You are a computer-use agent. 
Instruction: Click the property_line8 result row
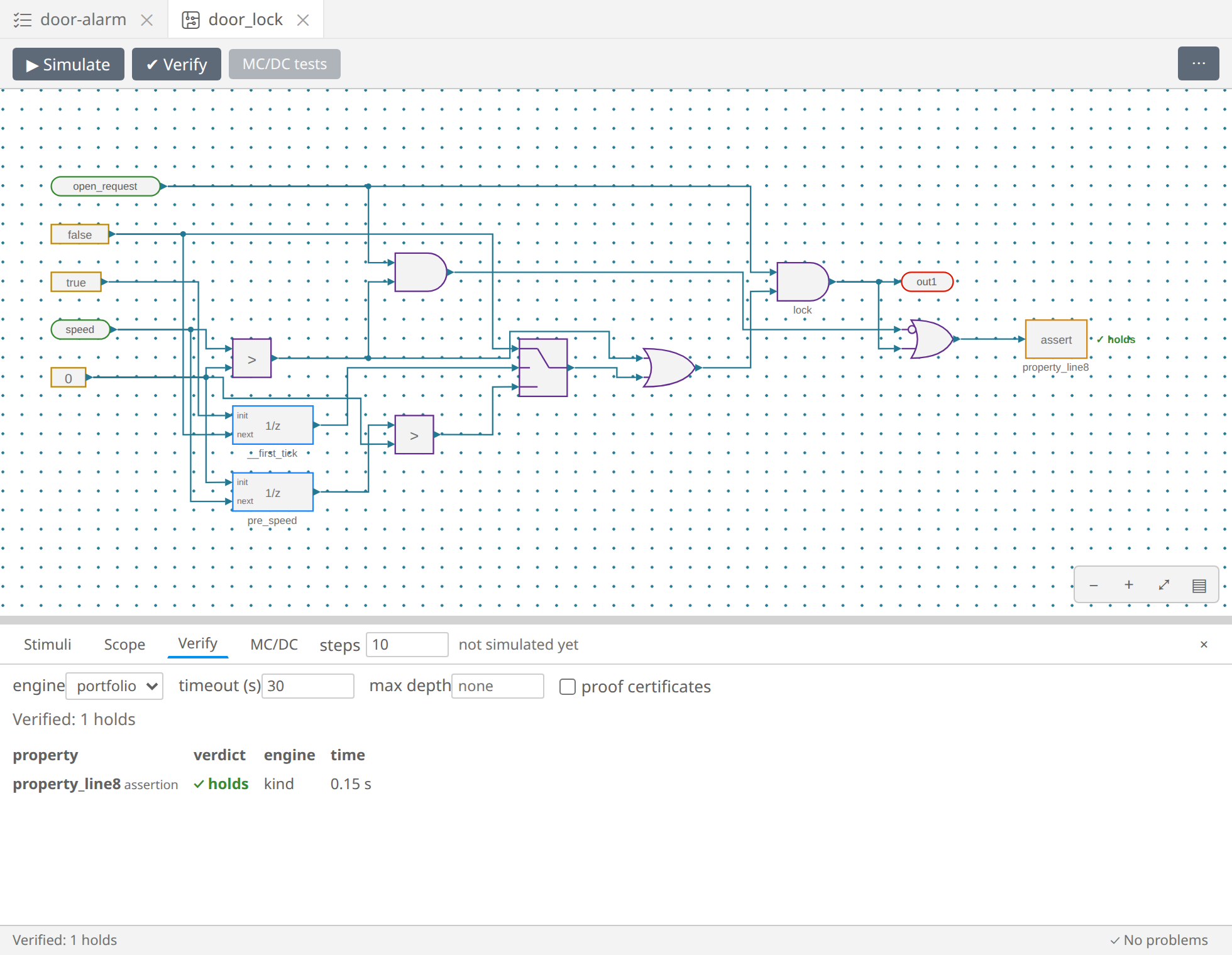pos(192,784)
